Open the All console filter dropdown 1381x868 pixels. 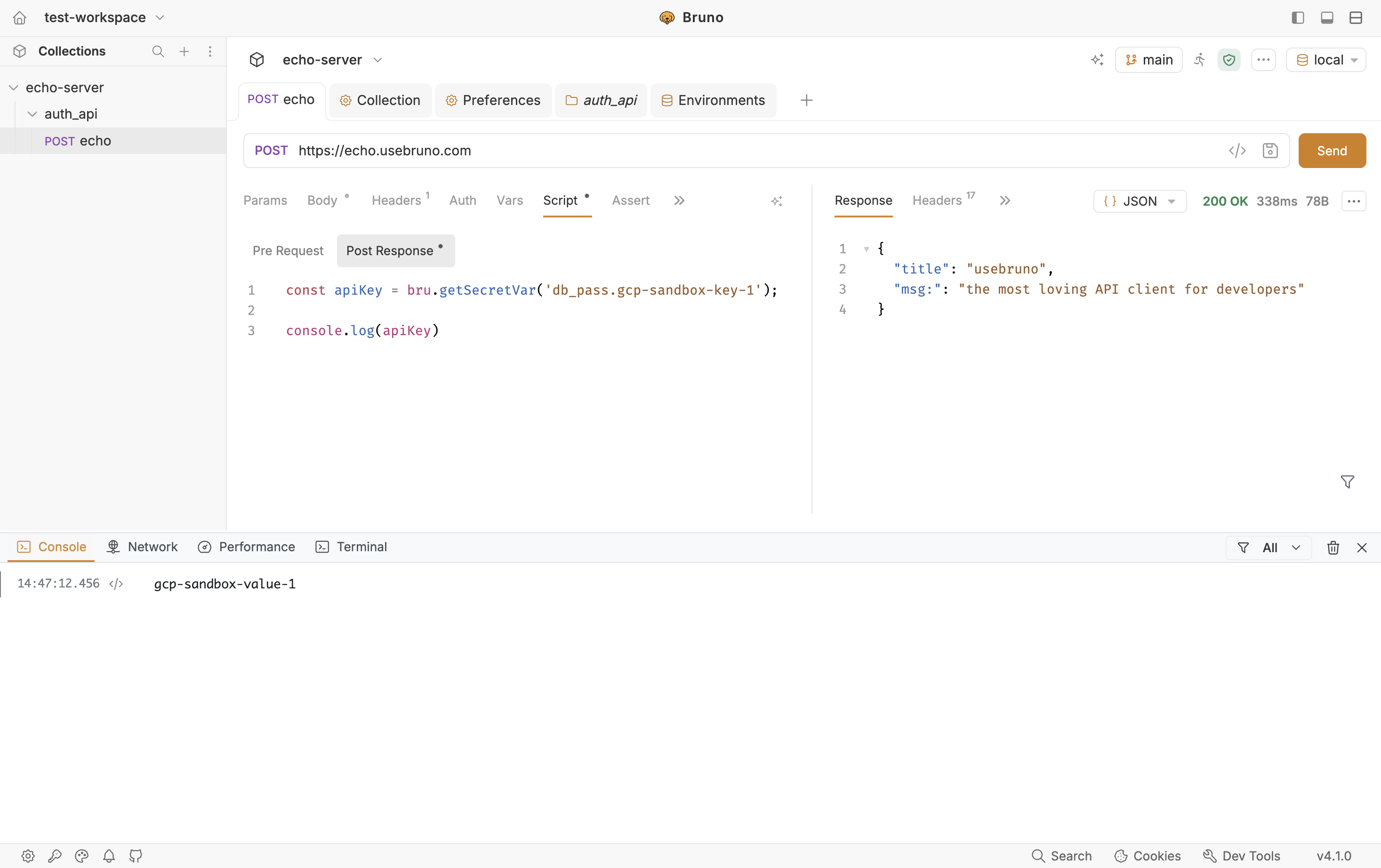[x=1269, y=548]
